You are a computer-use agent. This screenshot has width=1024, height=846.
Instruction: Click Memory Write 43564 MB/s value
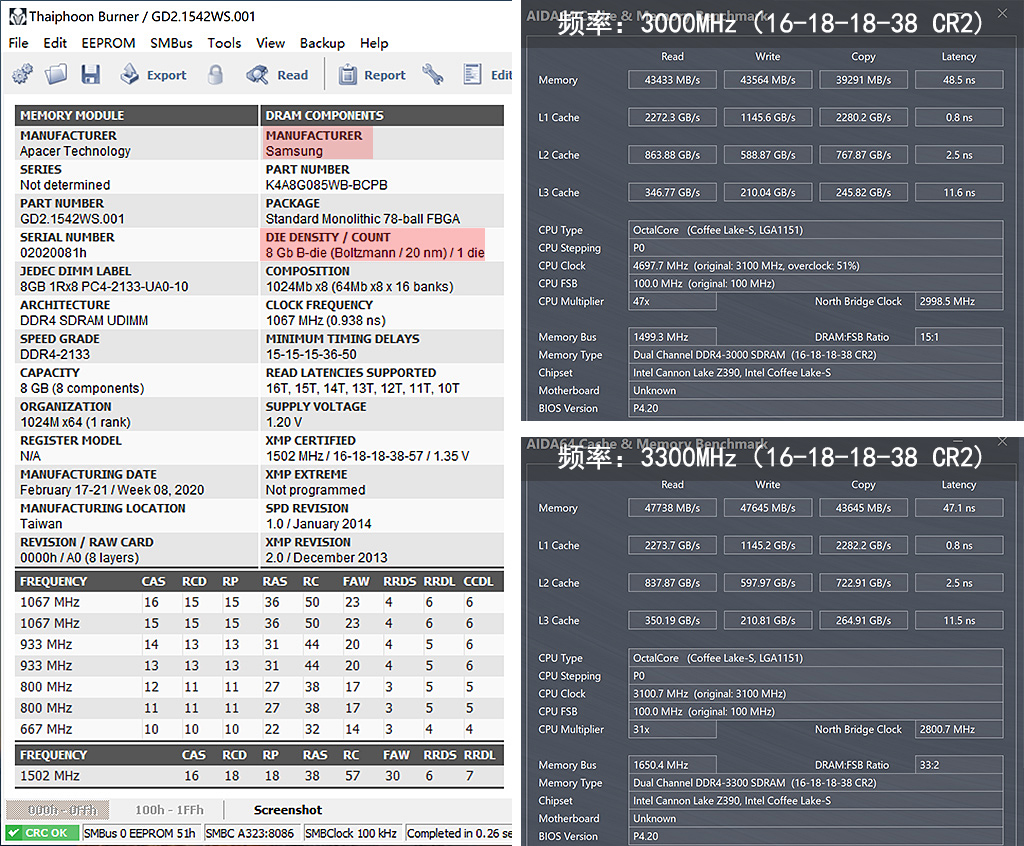coord(768,80)
